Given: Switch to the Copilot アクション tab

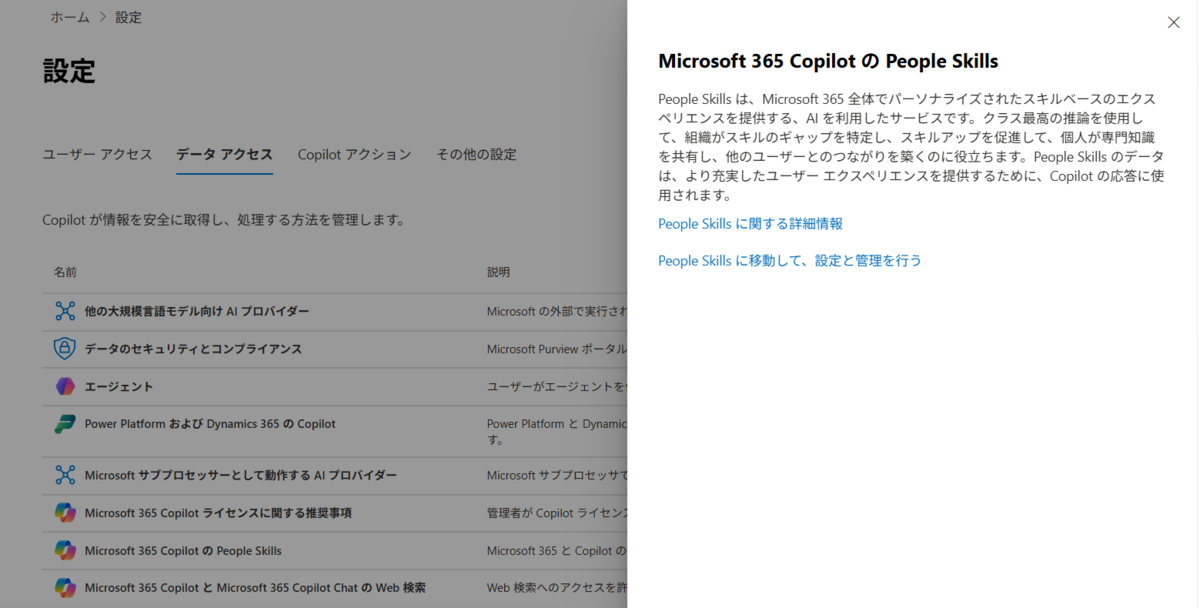Looking at the screenshot, I should 354,154.
